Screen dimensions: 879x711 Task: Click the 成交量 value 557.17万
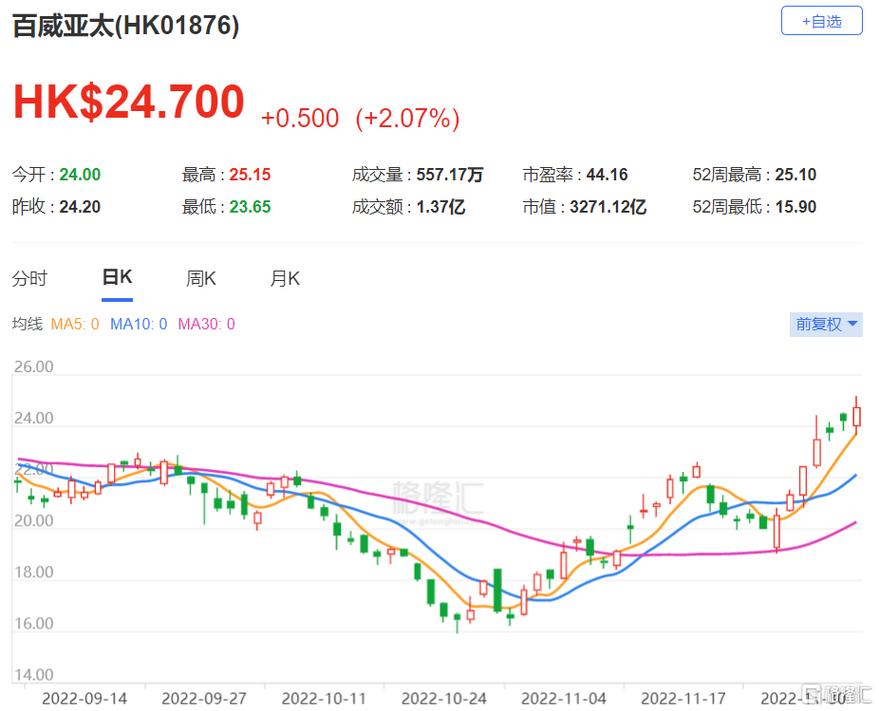point(448,175)
